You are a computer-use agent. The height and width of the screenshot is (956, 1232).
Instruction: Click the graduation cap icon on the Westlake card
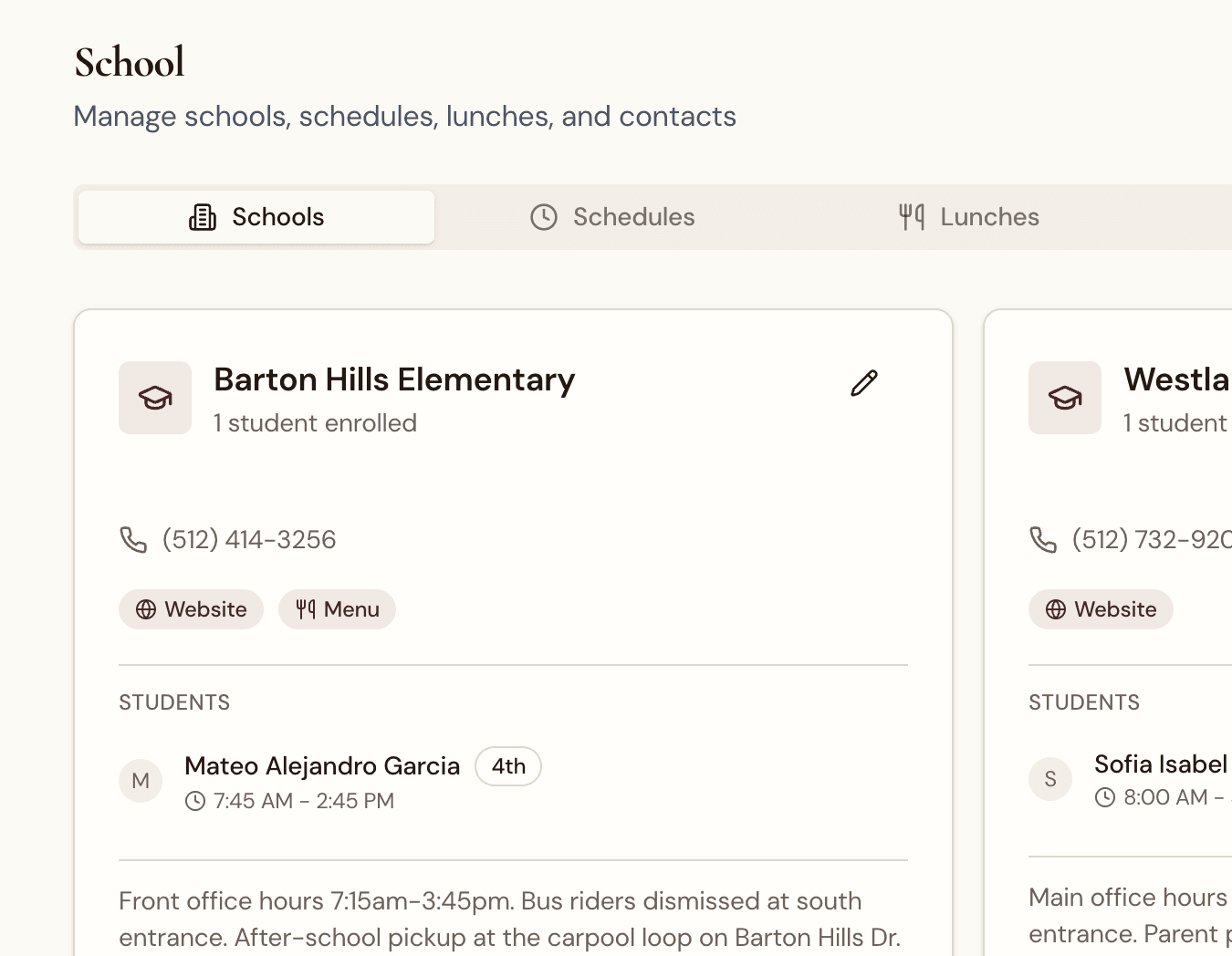[x=1064, y=398]
